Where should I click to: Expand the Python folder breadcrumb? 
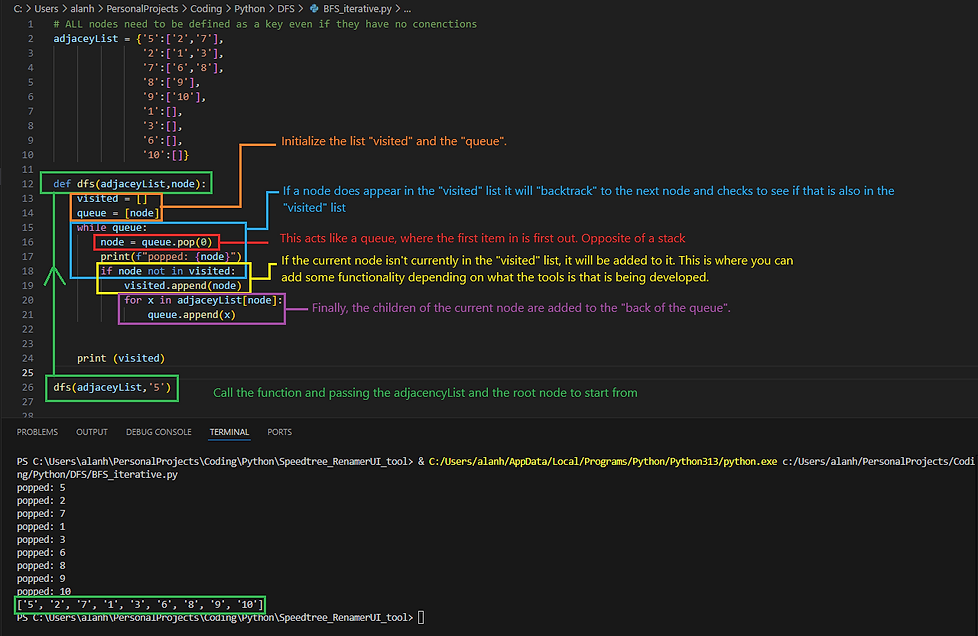point(249,9)
